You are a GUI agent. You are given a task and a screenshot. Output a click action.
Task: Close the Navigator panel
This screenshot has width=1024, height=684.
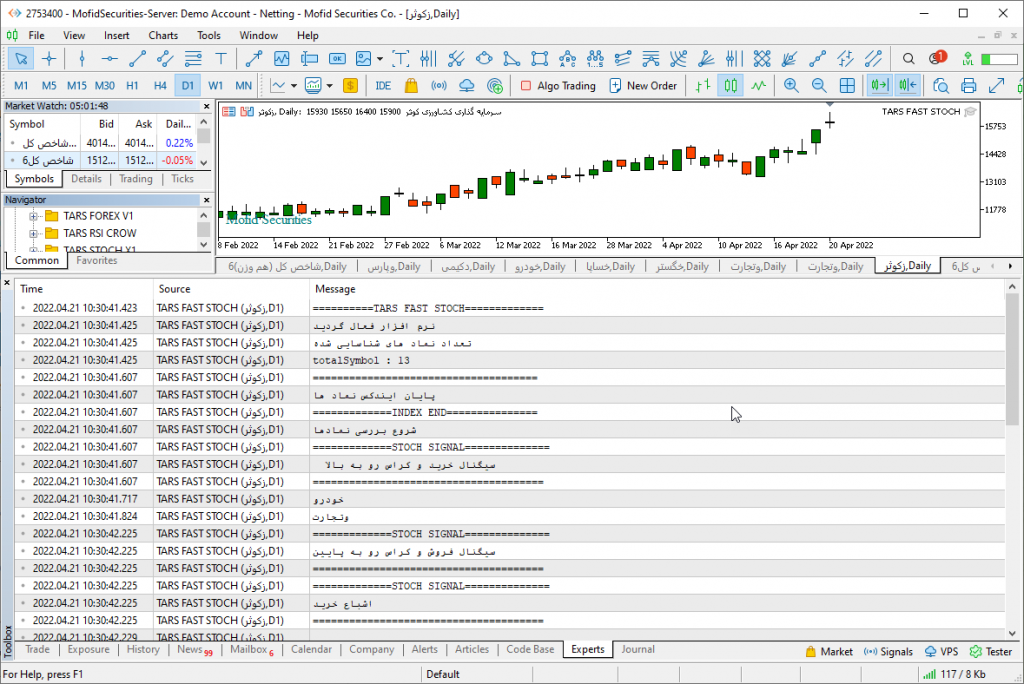pyautogui.click(x=206, y=200)
